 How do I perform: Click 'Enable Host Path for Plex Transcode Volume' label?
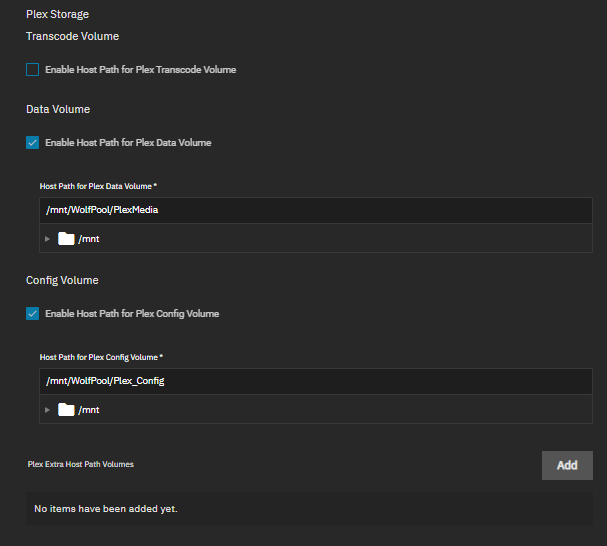click(141, 70)
